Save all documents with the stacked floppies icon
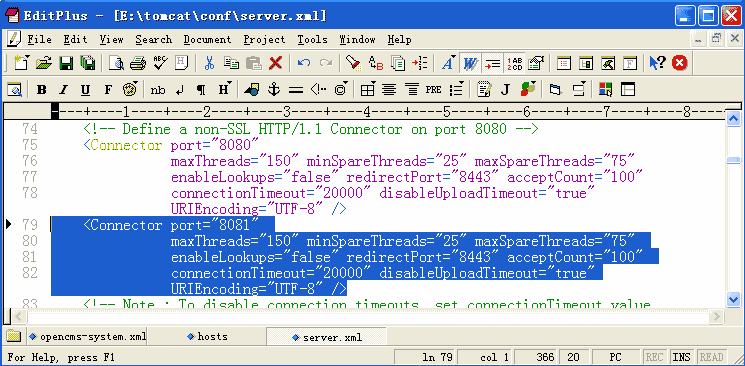This screenshot has width=745, height=366. [88, 63]
